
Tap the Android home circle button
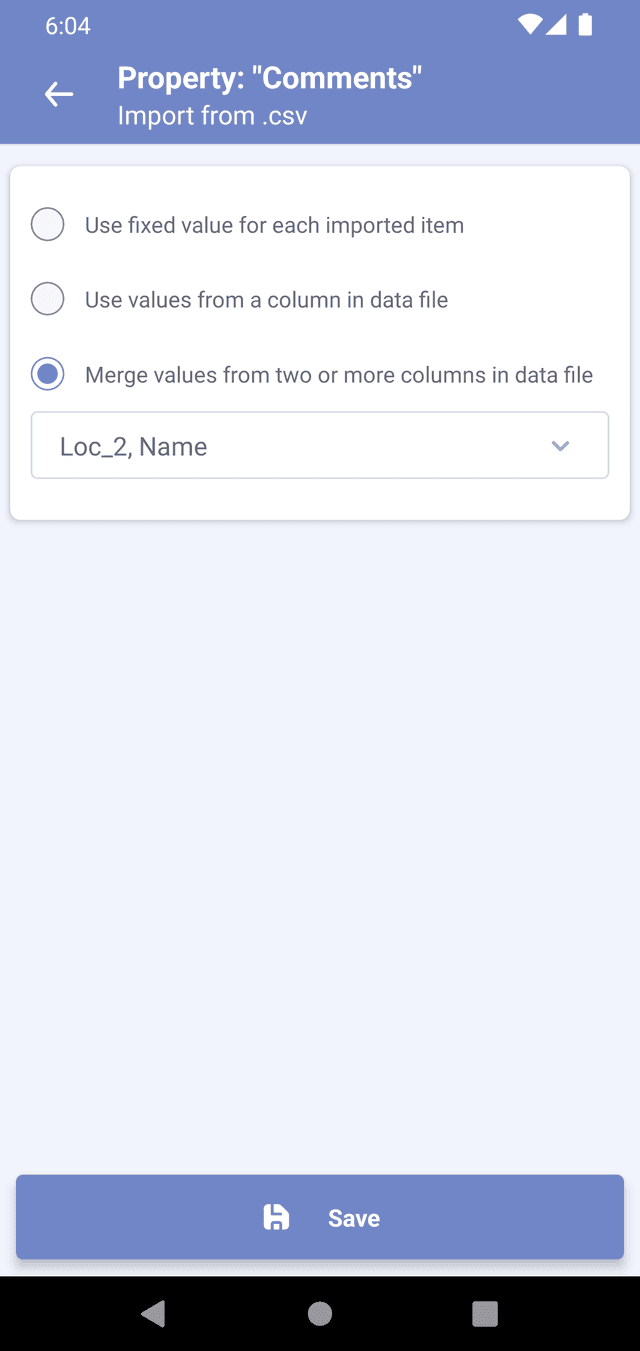(x=320, y=1313)
